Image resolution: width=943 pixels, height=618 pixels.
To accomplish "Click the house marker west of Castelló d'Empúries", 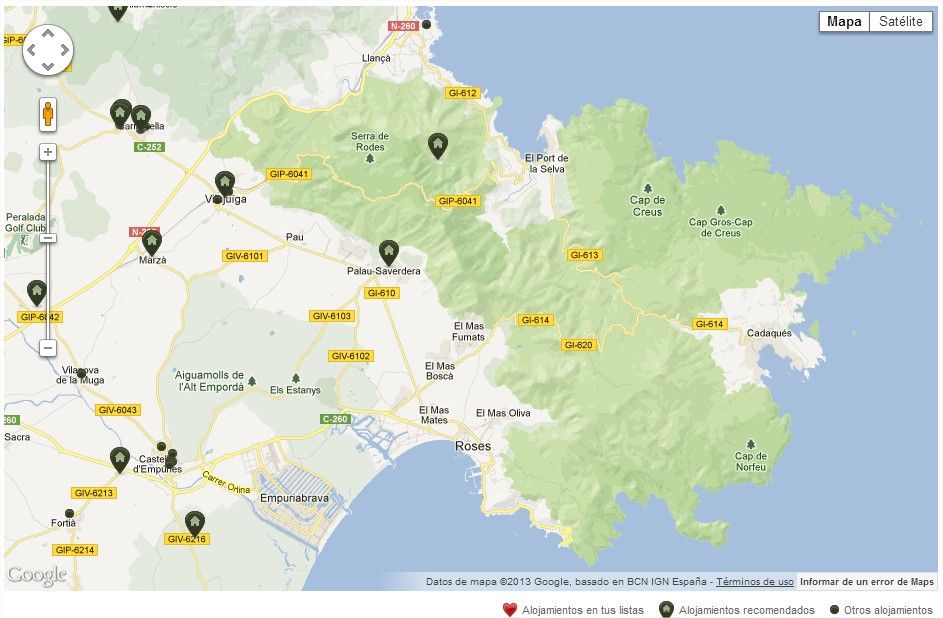I will point(119,458).
